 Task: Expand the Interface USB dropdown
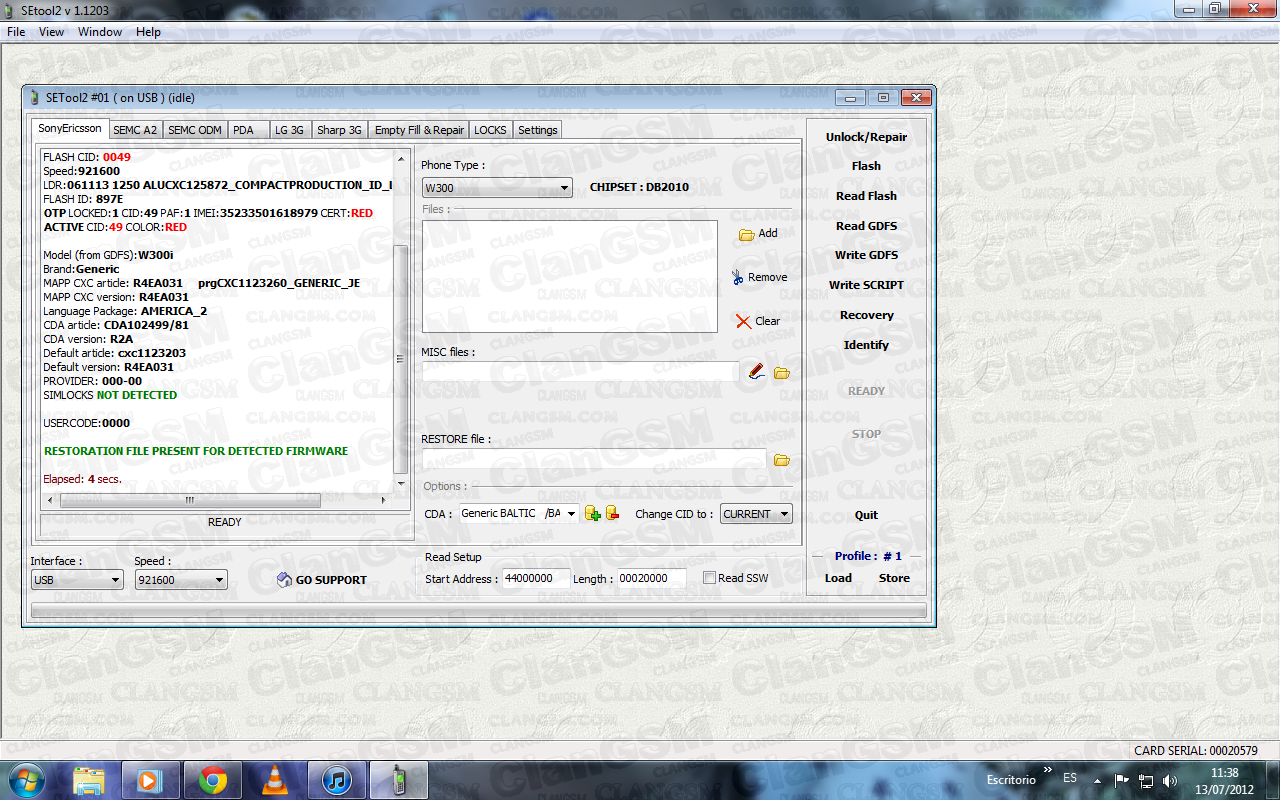click(x=116, y=580)
